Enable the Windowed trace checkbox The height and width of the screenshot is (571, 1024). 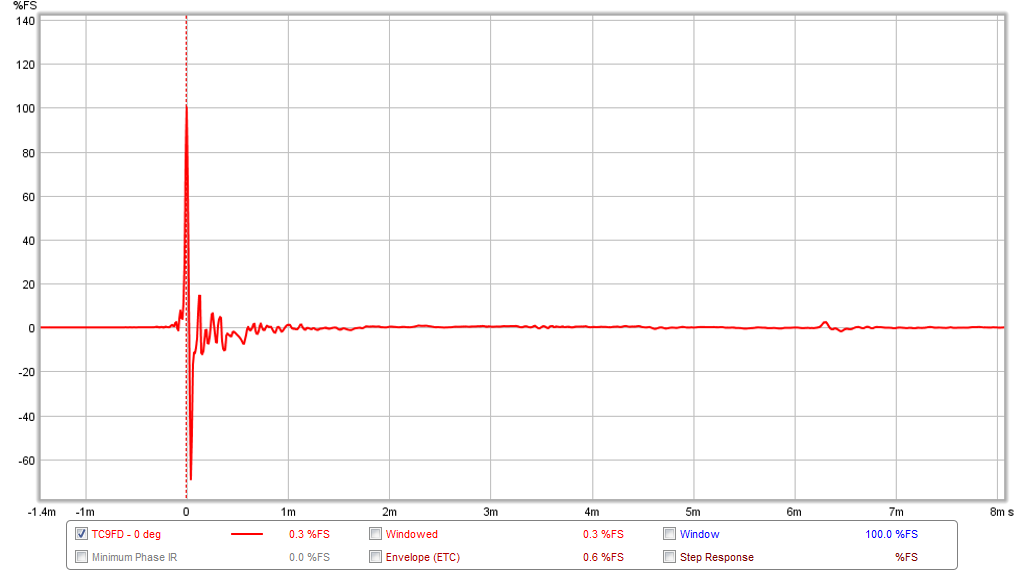tap(376, 534)
